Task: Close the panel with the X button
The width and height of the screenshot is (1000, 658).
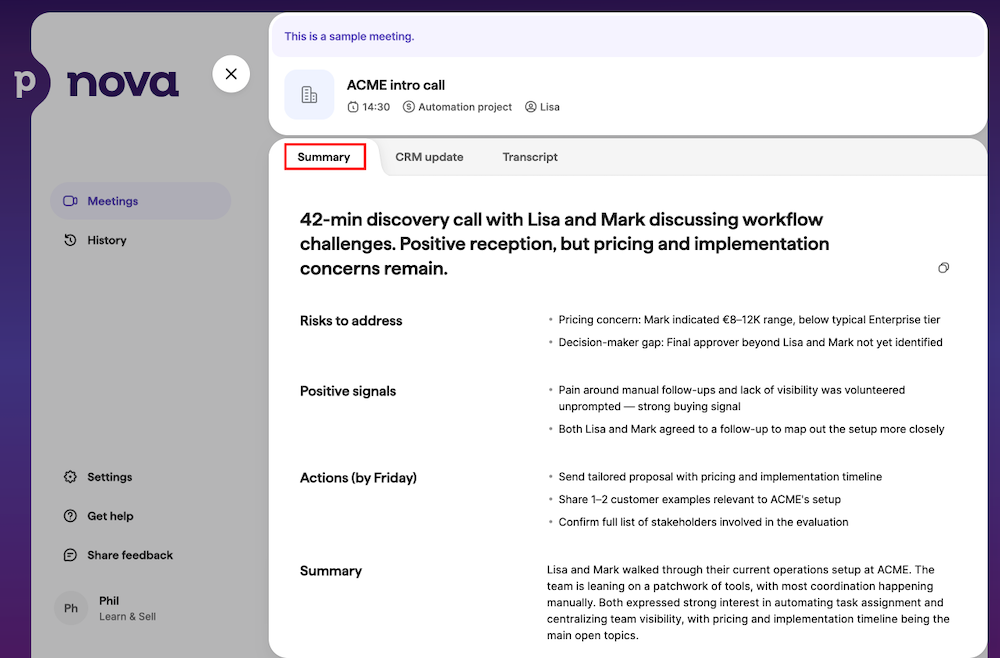Action: (x=231, y=74)
